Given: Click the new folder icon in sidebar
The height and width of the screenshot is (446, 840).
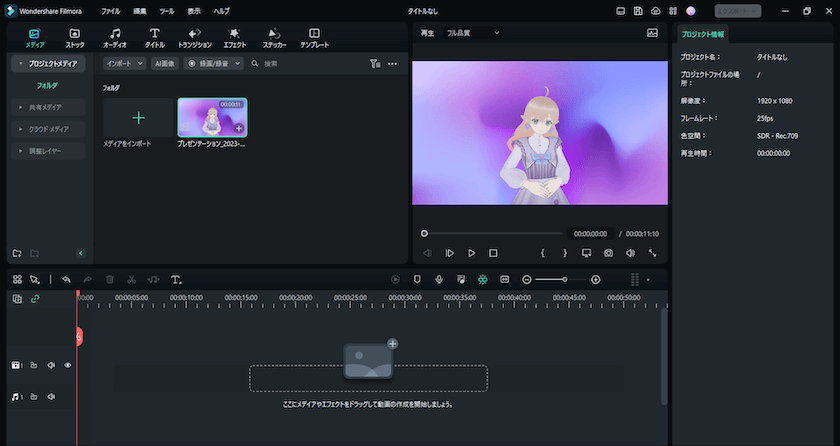Looking at the screenshot, I should click(x=17, y=253).
